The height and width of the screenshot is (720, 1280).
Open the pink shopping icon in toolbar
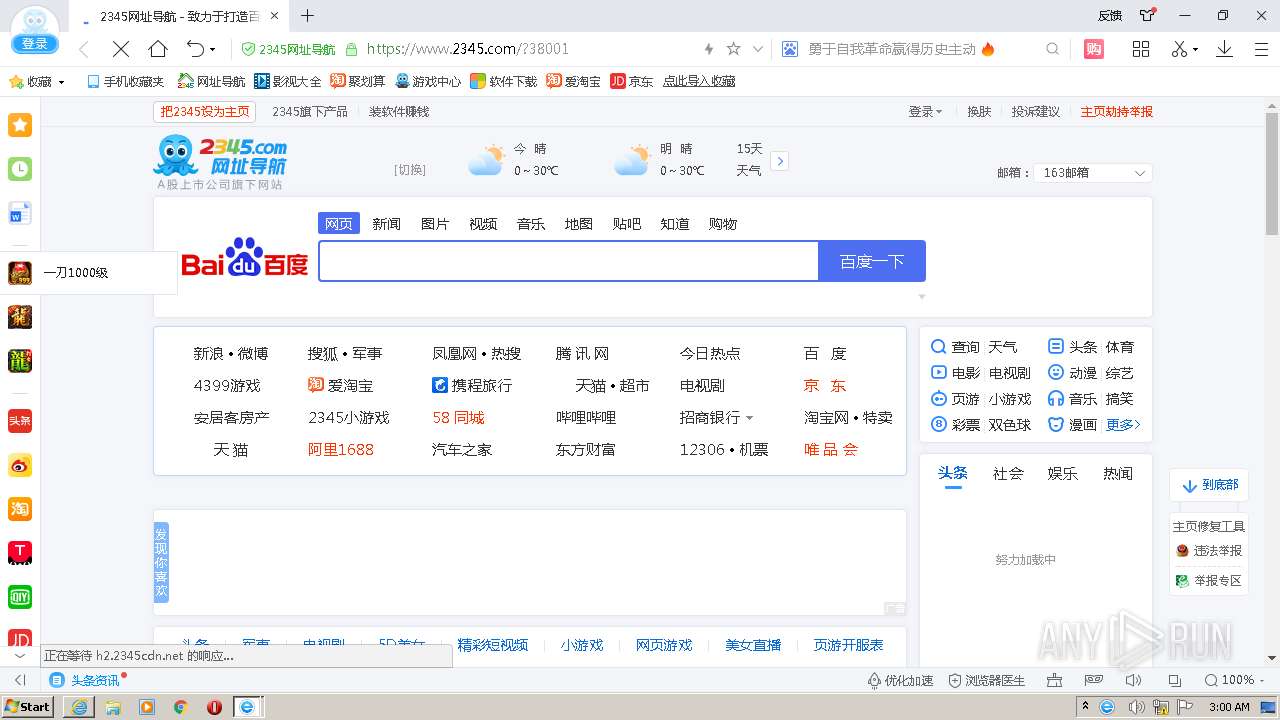click(x=1094, y=49)
